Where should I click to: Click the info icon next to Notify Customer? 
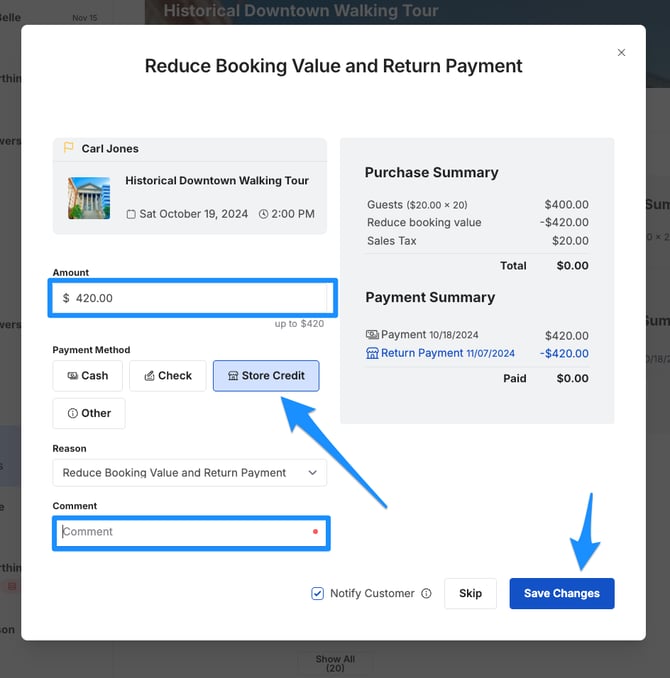coord(426,593)
